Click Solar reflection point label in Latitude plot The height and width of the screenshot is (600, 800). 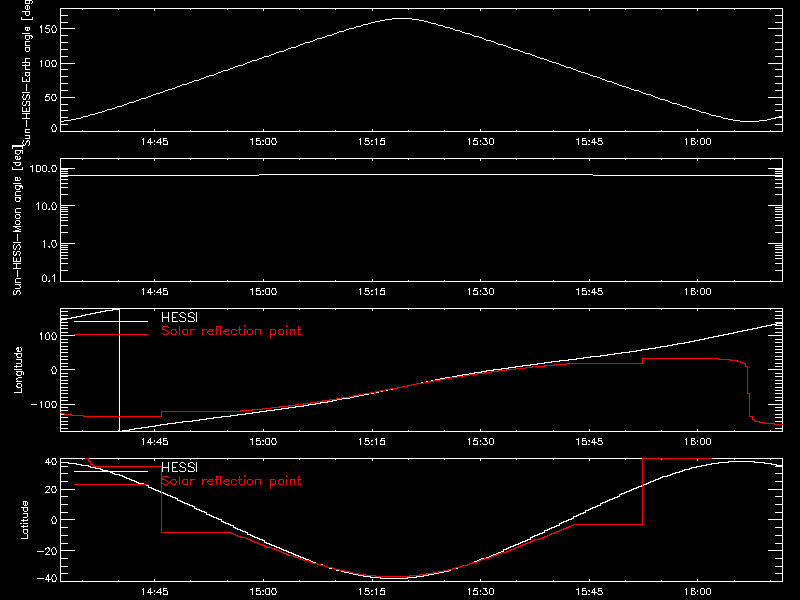point(231,481)
